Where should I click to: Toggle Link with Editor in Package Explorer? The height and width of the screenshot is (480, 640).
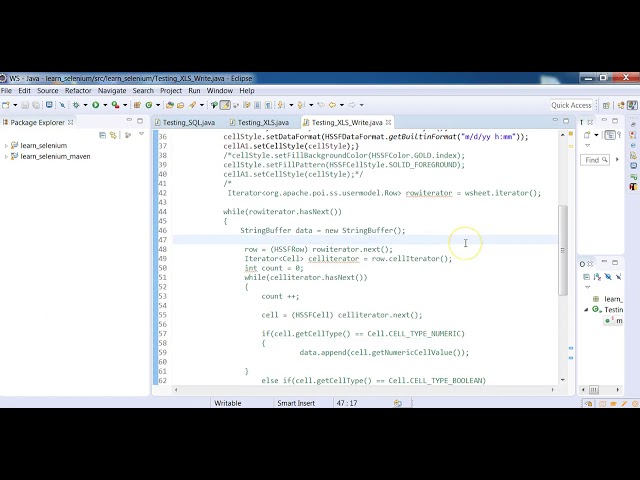[113, 135]
